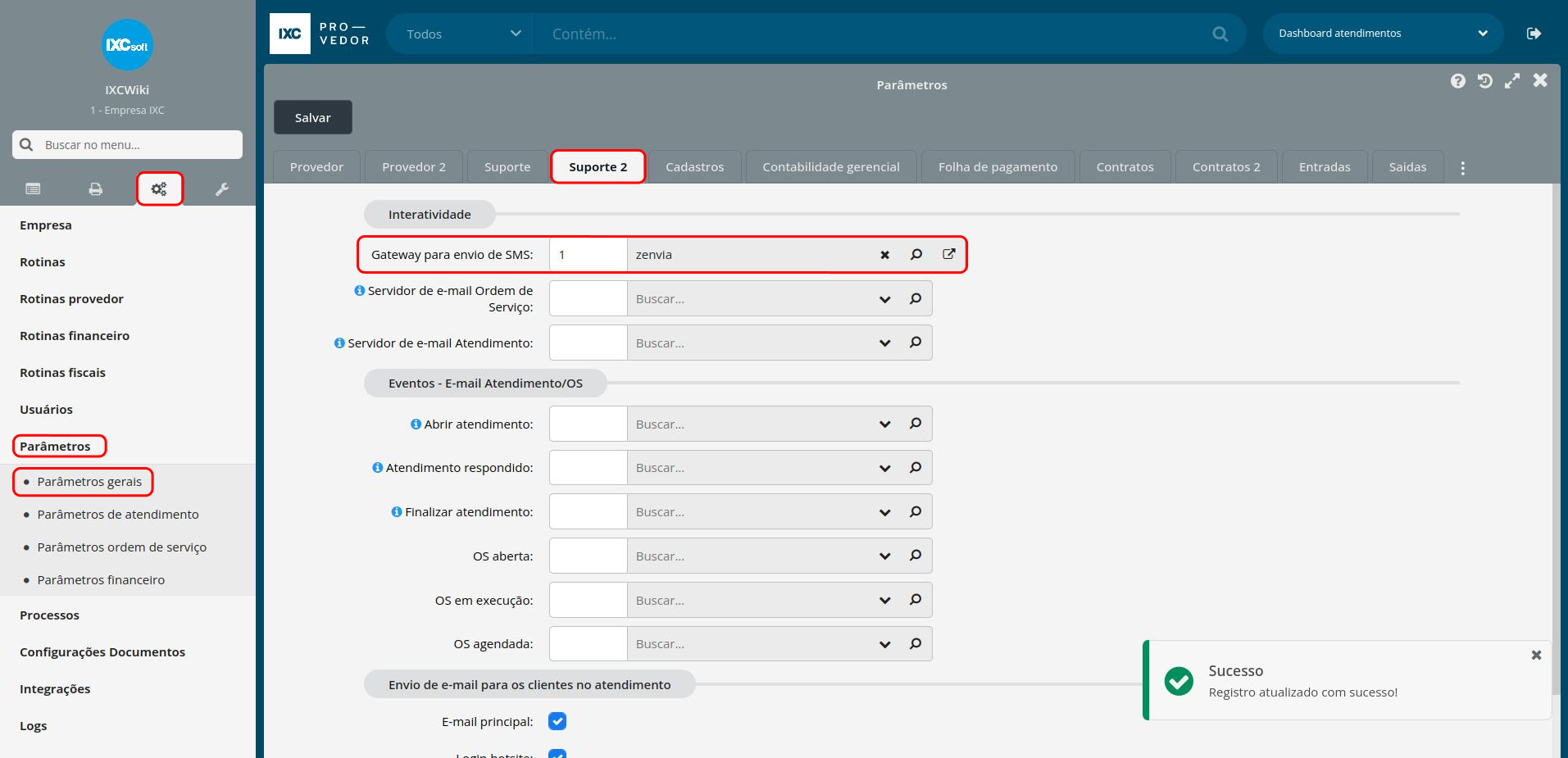Open the list icon tab in sidebar
1568x758 pixels.
tap(33, 189)
